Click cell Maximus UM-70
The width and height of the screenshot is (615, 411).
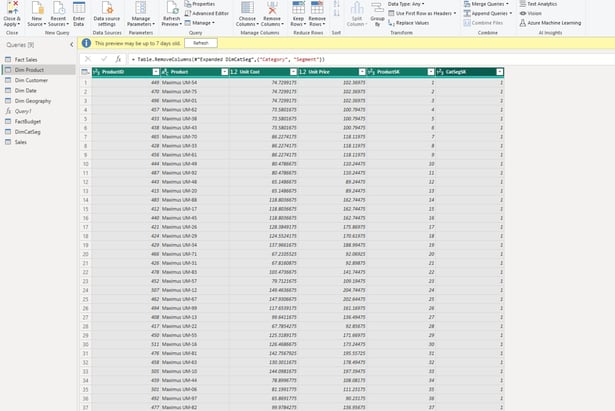coord(195,137)
